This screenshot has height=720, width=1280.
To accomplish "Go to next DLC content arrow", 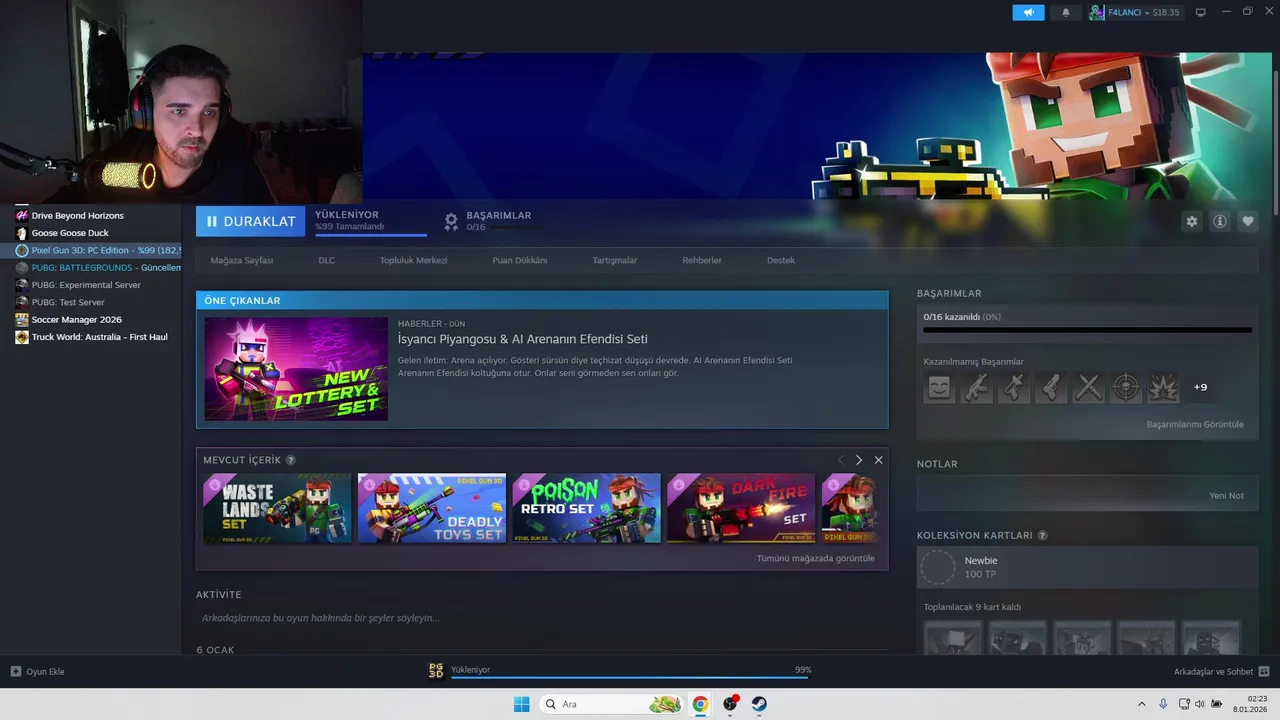I will point(859,460).
